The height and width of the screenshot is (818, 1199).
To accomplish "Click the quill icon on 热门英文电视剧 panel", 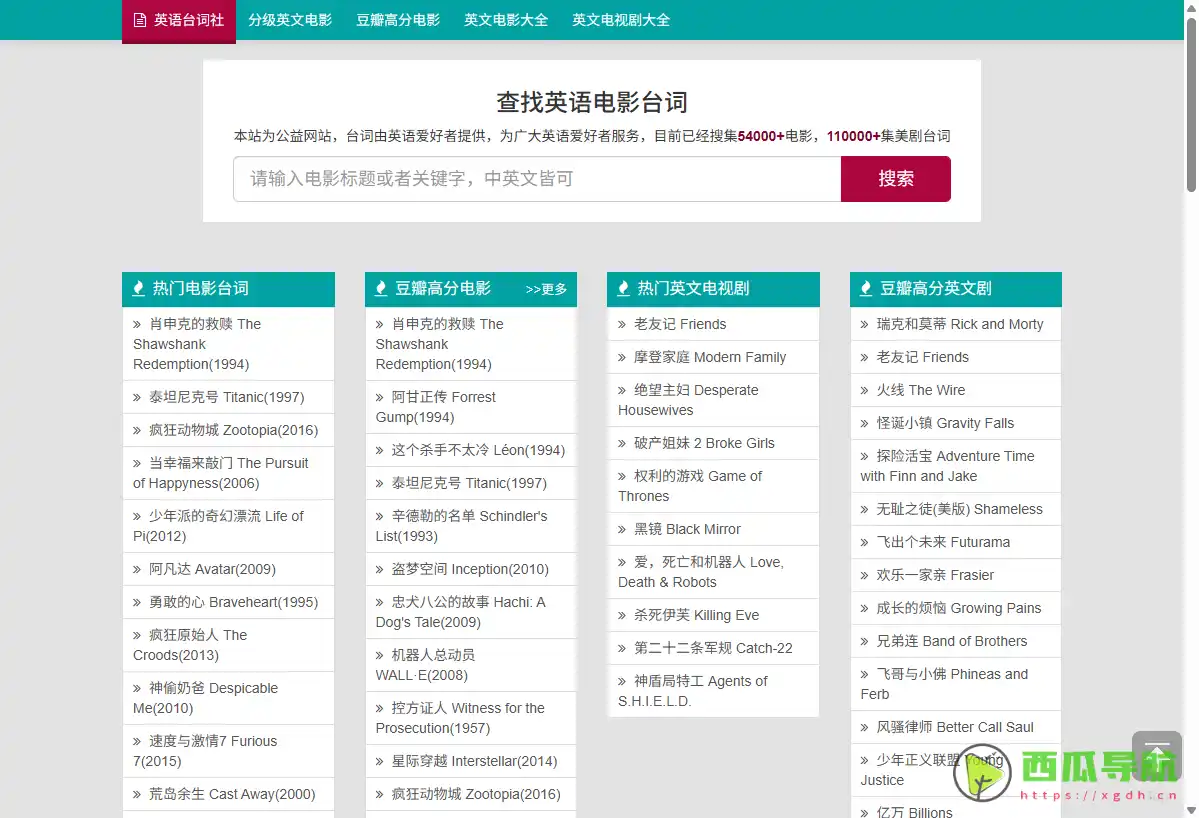I will (x=622, y=288).
